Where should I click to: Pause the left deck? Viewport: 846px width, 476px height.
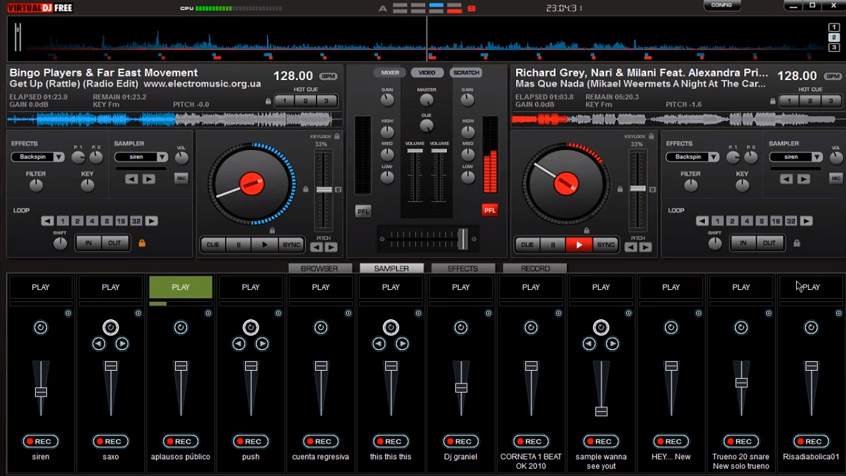point(238,244)
